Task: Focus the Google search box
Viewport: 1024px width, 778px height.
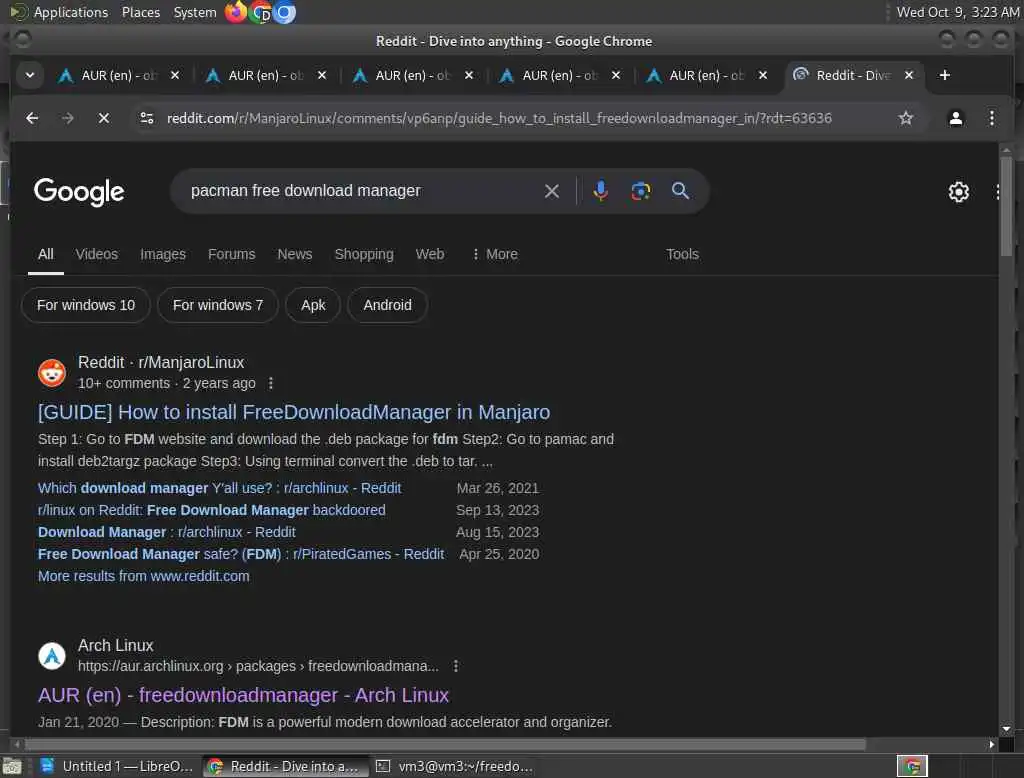Action: tap(362, 191)
